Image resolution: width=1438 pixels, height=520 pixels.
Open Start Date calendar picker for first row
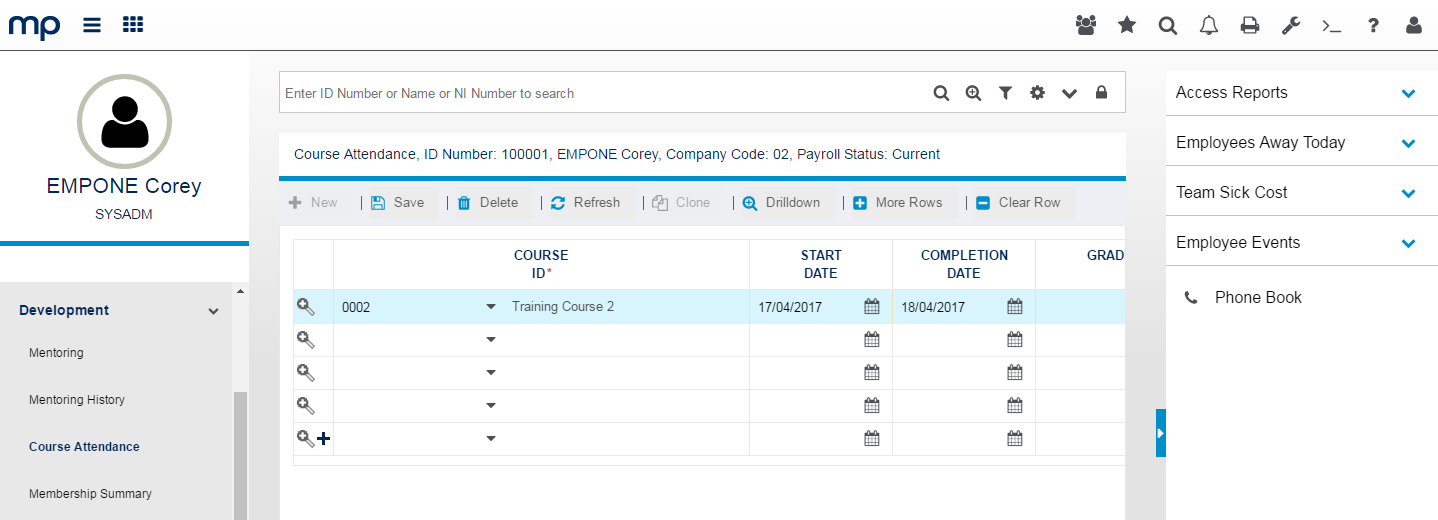(872, 307)
